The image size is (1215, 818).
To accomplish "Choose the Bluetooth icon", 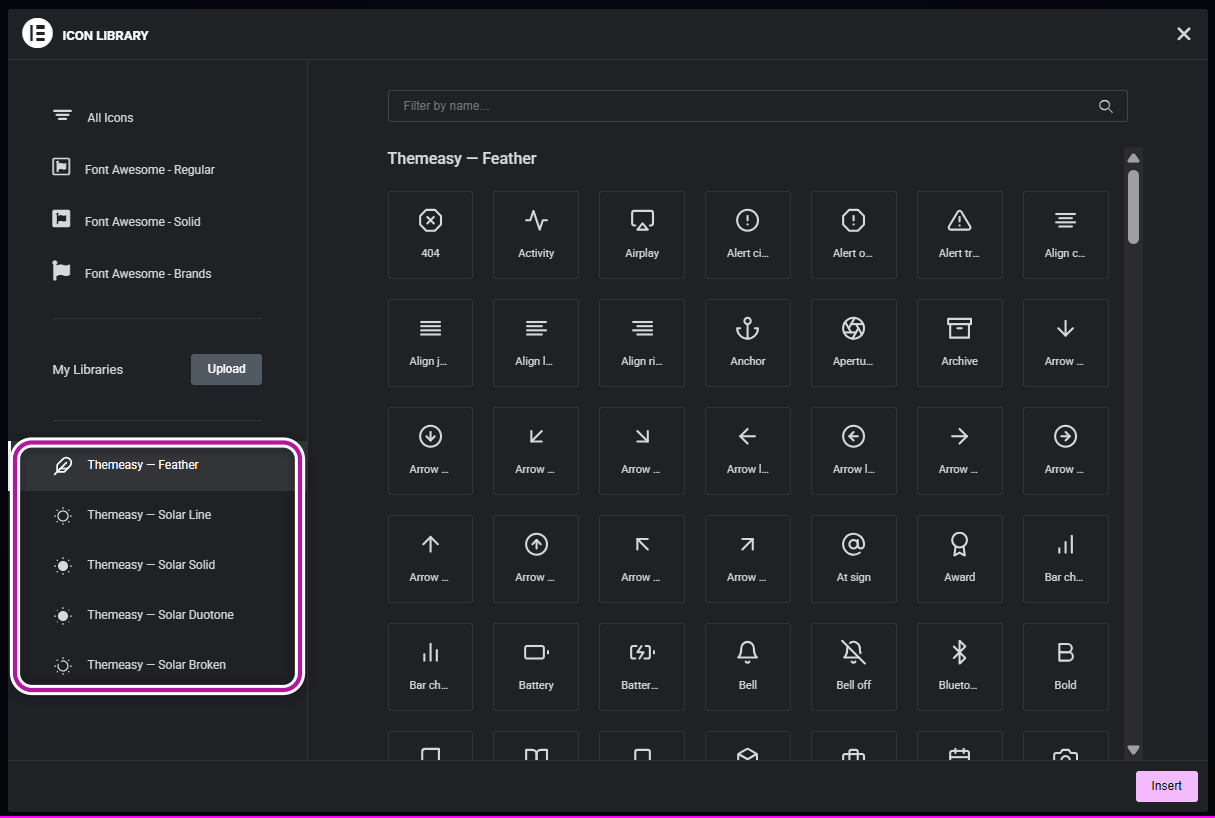I will (x=960, y=667).
